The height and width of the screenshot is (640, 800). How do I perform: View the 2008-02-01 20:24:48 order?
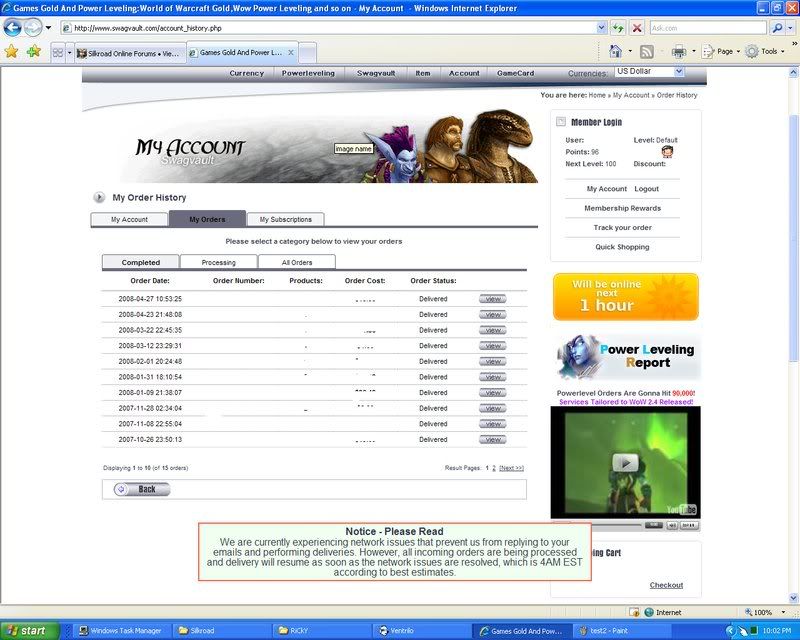click(492, 361)
